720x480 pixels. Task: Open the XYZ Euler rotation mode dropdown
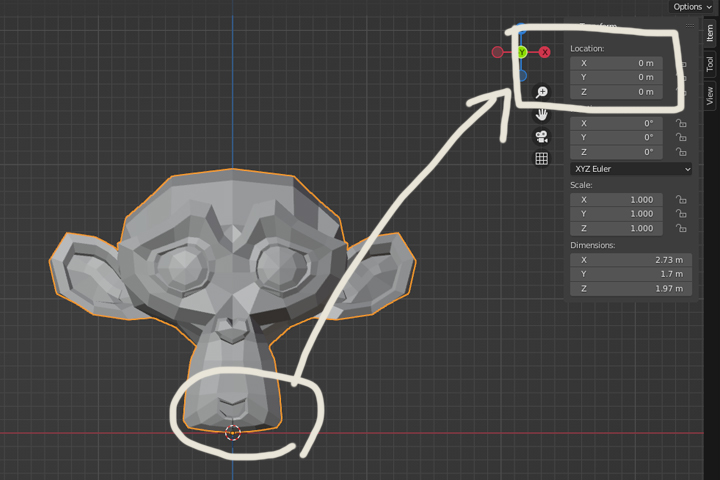(631, 169)
